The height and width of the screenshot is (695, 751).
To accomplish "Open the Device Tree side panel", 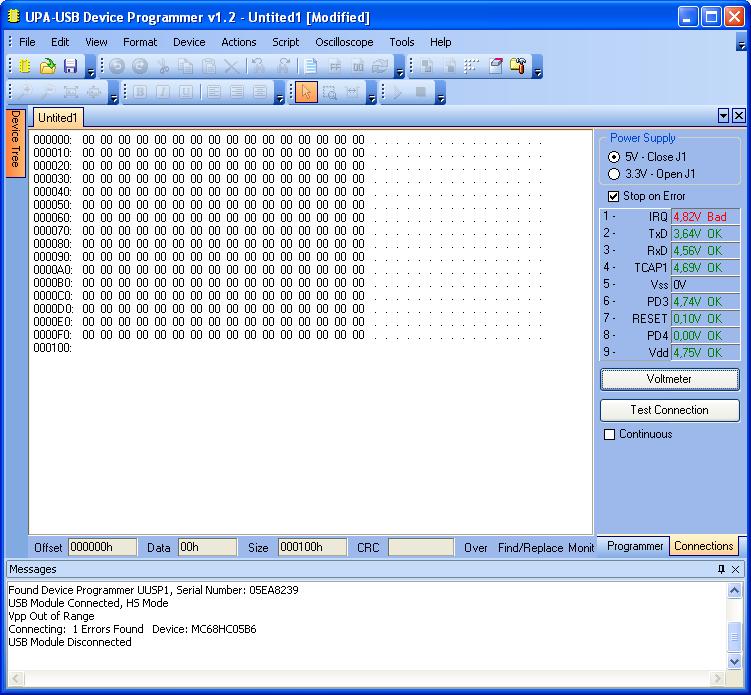I will [15, 142].
